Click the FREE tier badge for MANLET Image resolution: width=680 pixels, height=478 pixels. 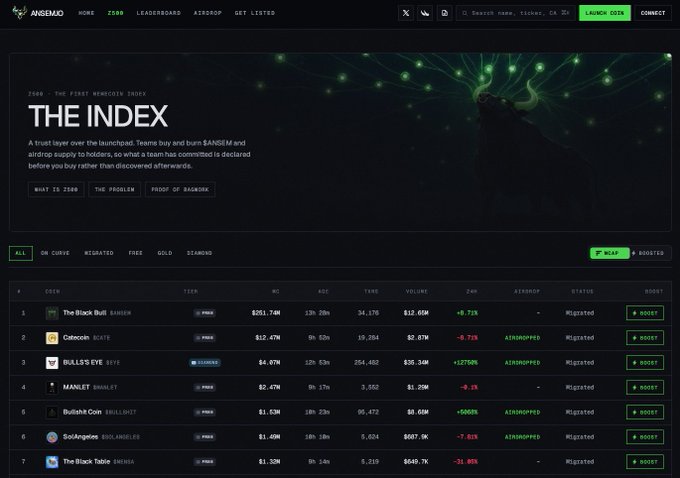coord(205,387)
